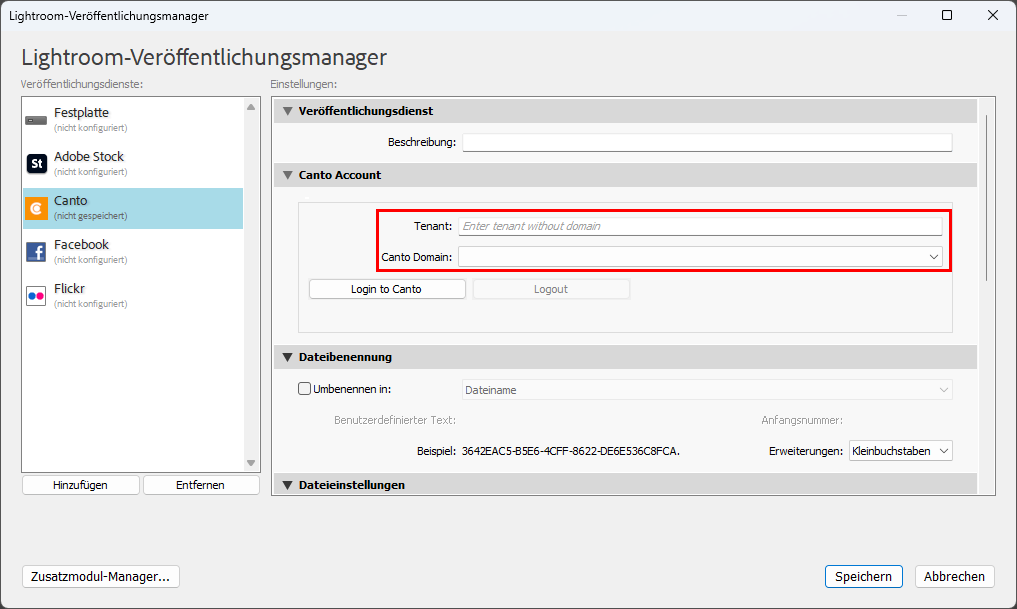
Task: Maximize the Lightroom-Veröffentlichungsmanager window
Action: click(947, 15)
